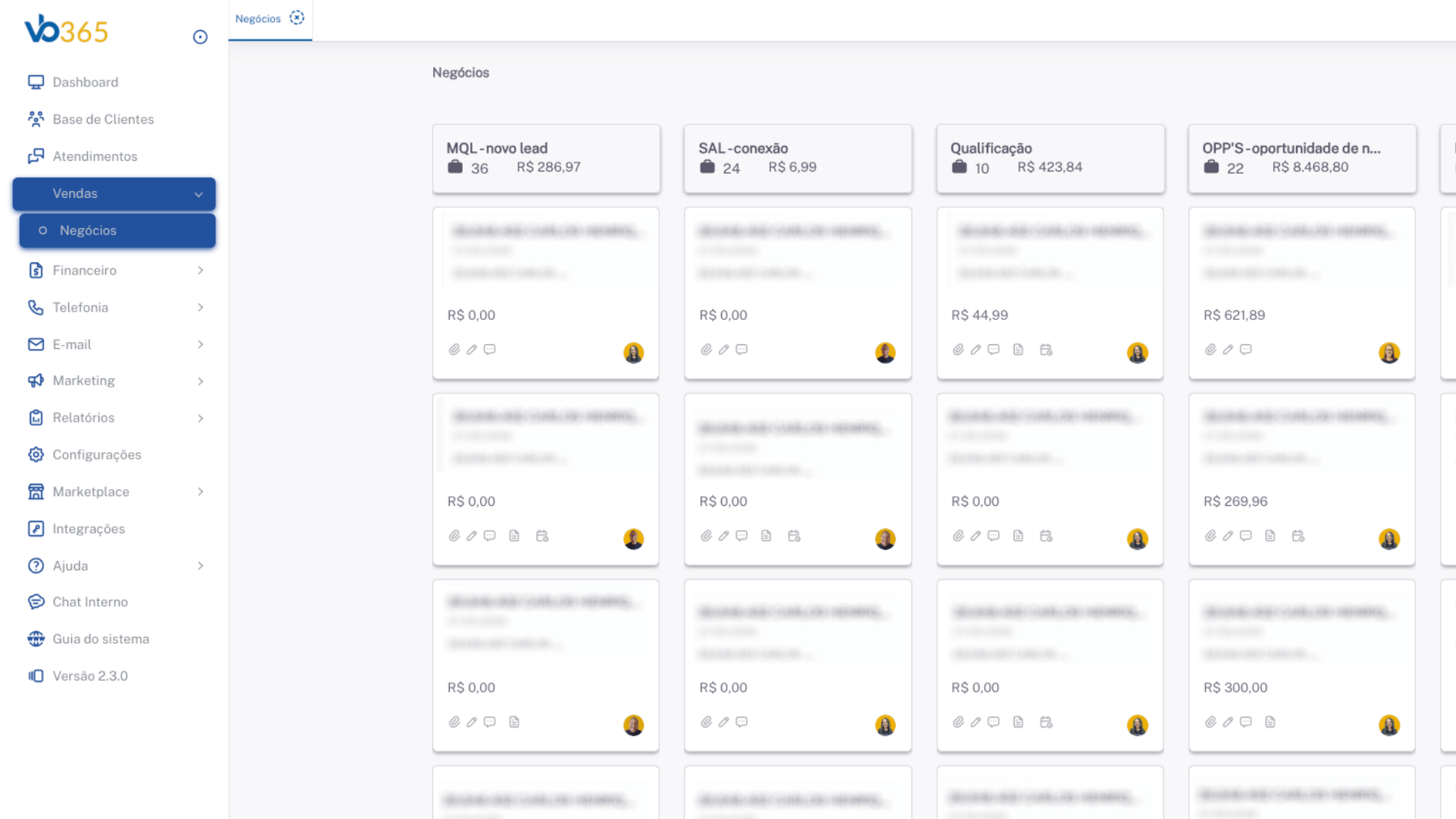Image resolution: width=1456 pixels, height=819 pixels.
Task: Select the Negócios submenu item
Action: click(118, 231)
